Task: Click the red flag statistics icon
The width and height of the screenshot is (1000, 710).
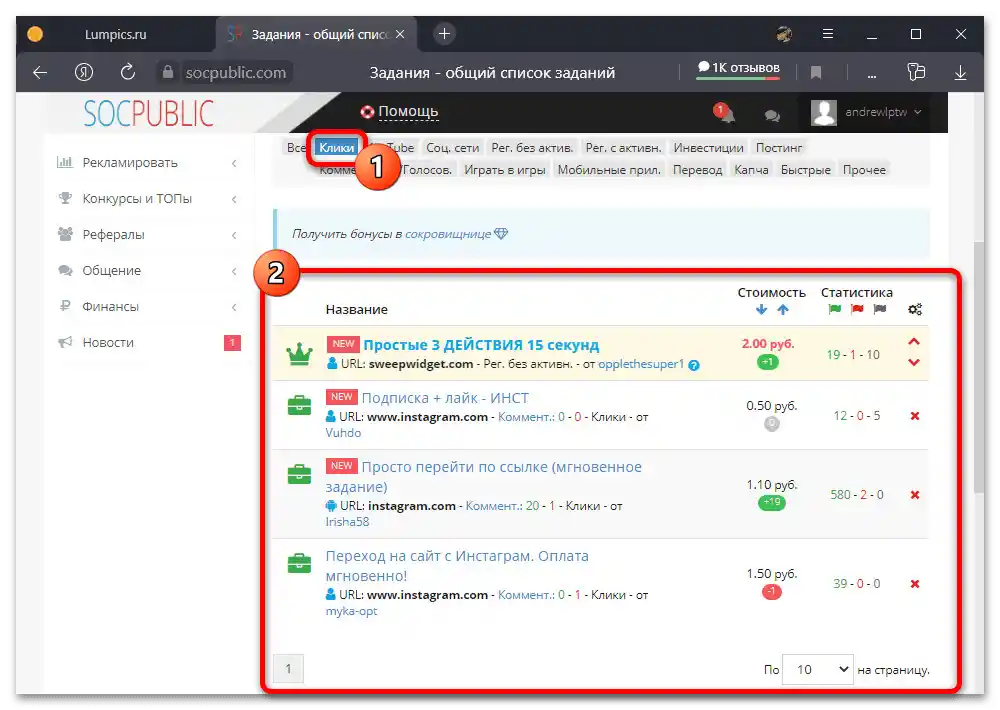Action: coord(857,309)
